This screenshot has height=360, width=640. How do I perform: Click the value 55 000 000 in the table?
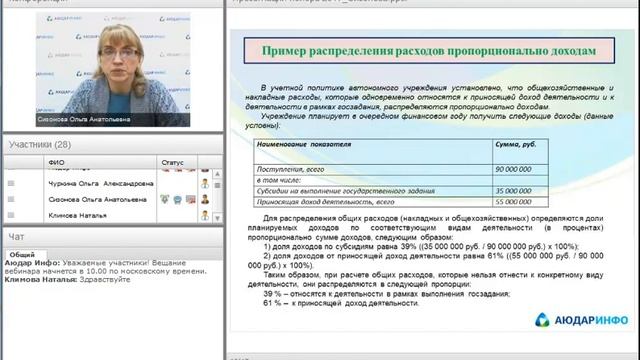click(513, 202)
